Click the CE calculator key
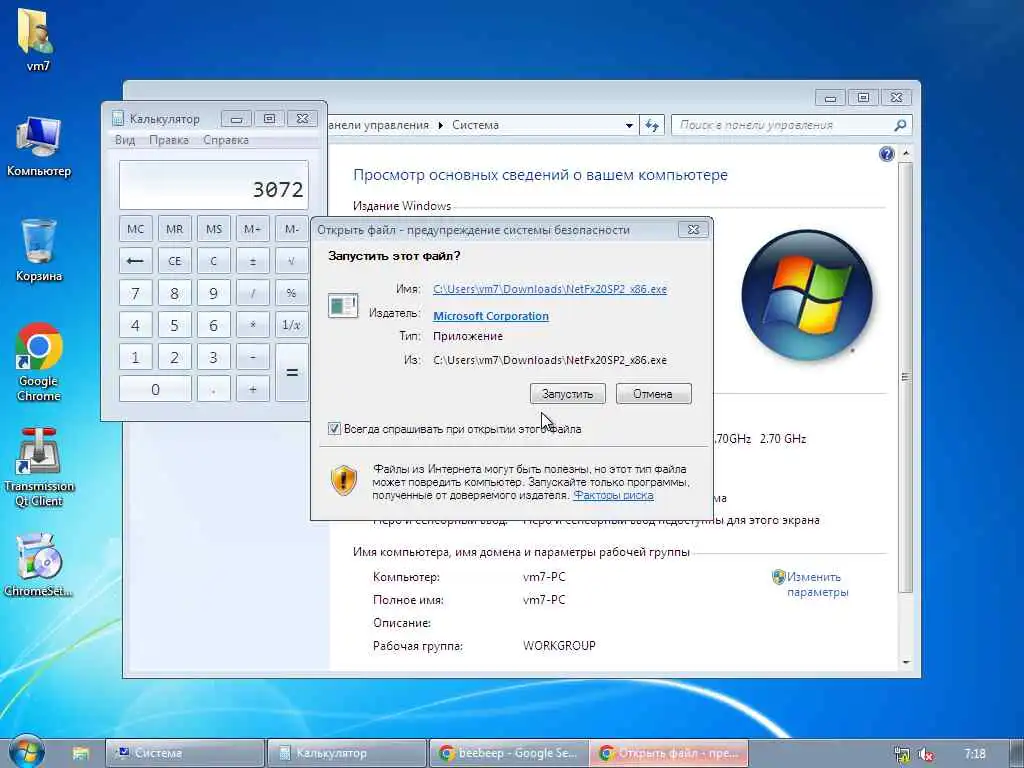 (x=174, y=261)
